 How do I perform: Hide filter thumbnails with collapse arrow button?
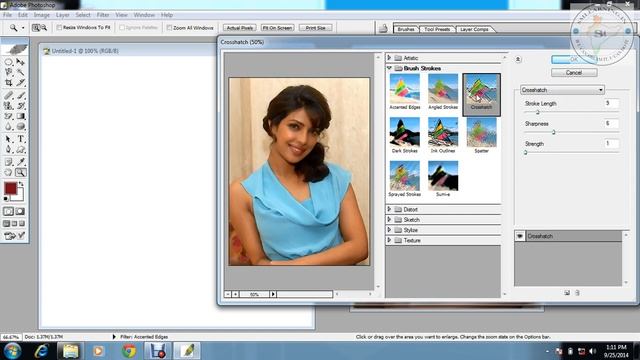518,60
